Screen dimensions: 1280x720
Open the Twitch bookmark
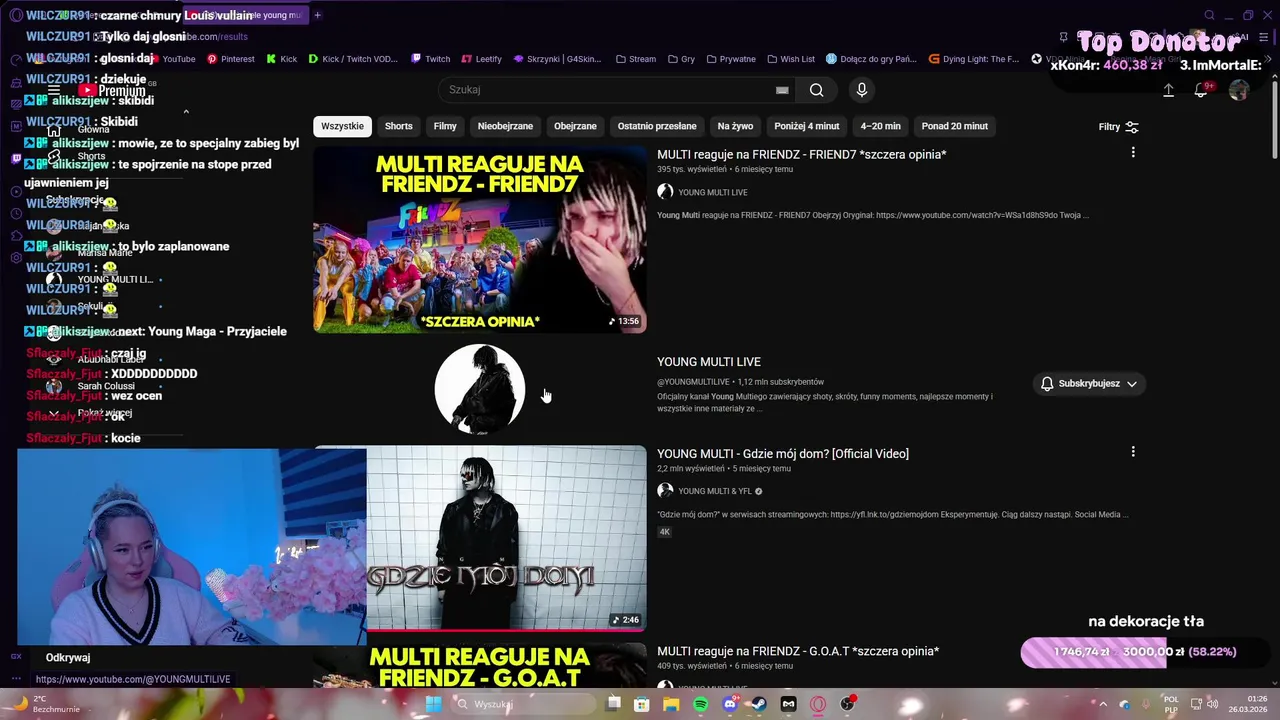click(430, 59)
